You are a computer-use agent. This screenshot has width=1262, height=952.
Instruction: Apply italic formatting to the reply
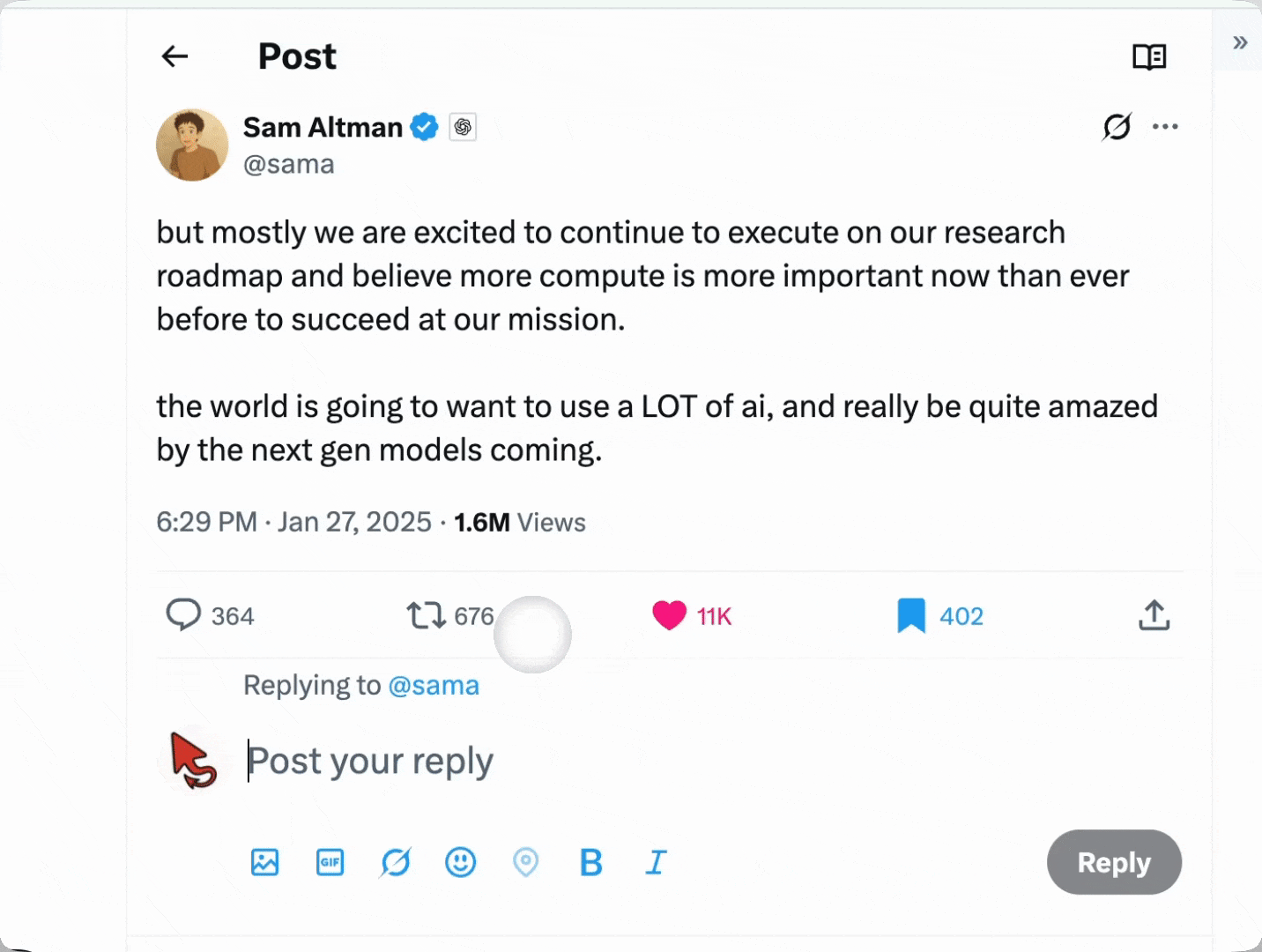(656, 862)
